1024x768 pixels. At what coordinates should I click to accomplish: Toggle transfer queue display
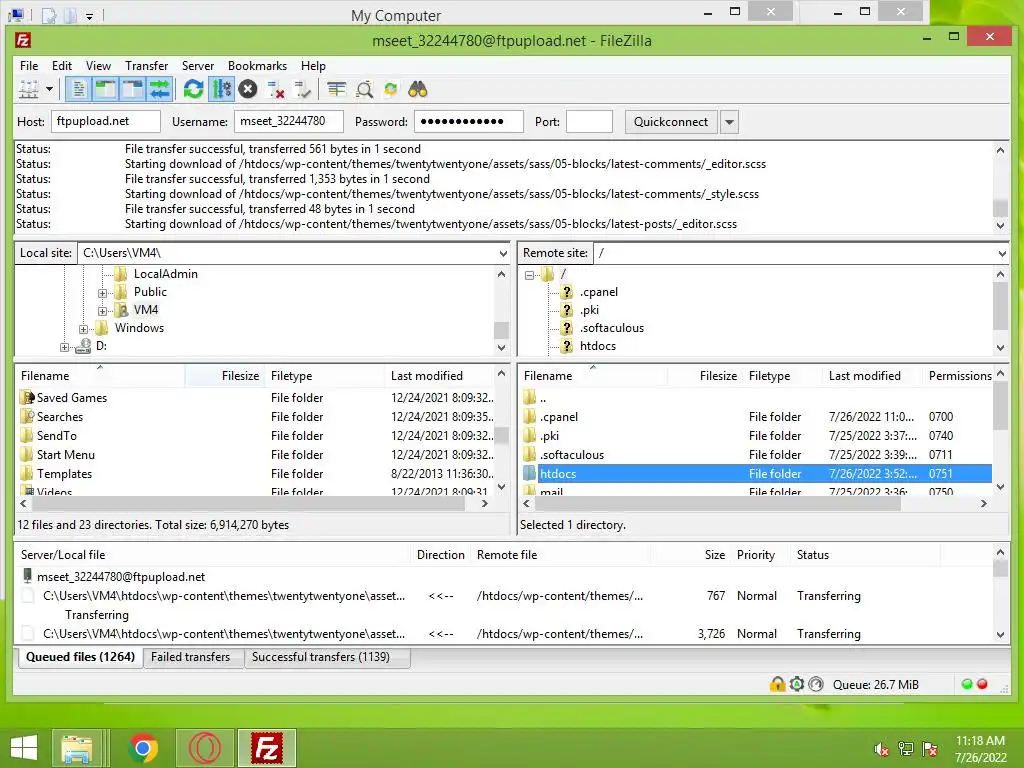point(159,89)
